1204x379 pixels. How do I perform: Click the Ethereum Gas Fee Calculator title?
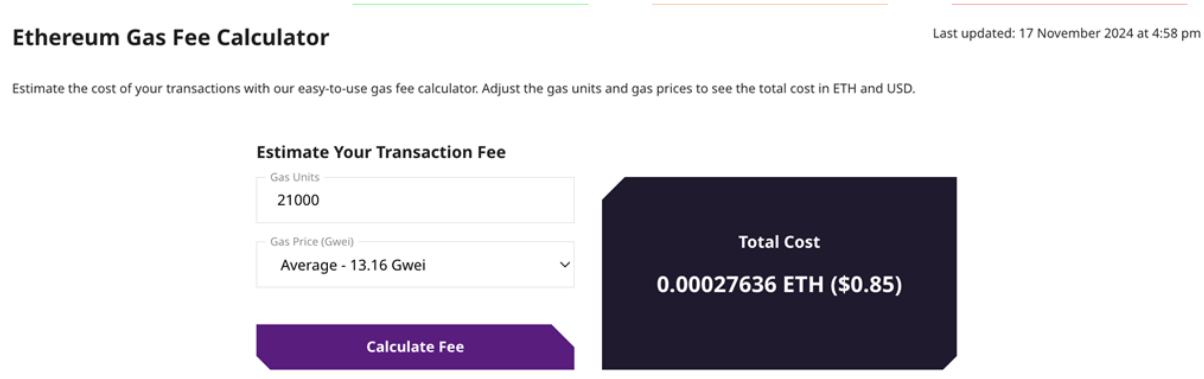pyautogui.click(x=170, y=38)
